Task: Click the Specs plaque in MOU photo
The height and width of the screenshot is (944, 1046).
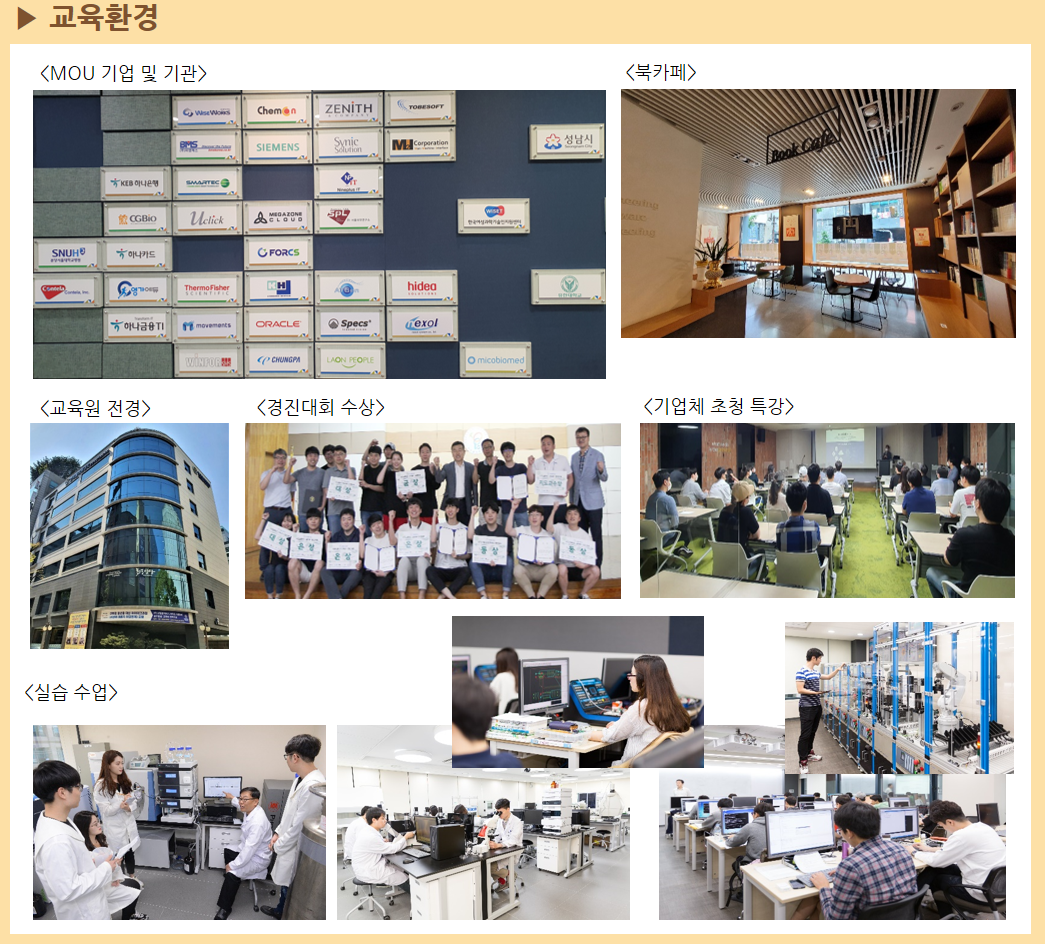Action: coord(350,324)
